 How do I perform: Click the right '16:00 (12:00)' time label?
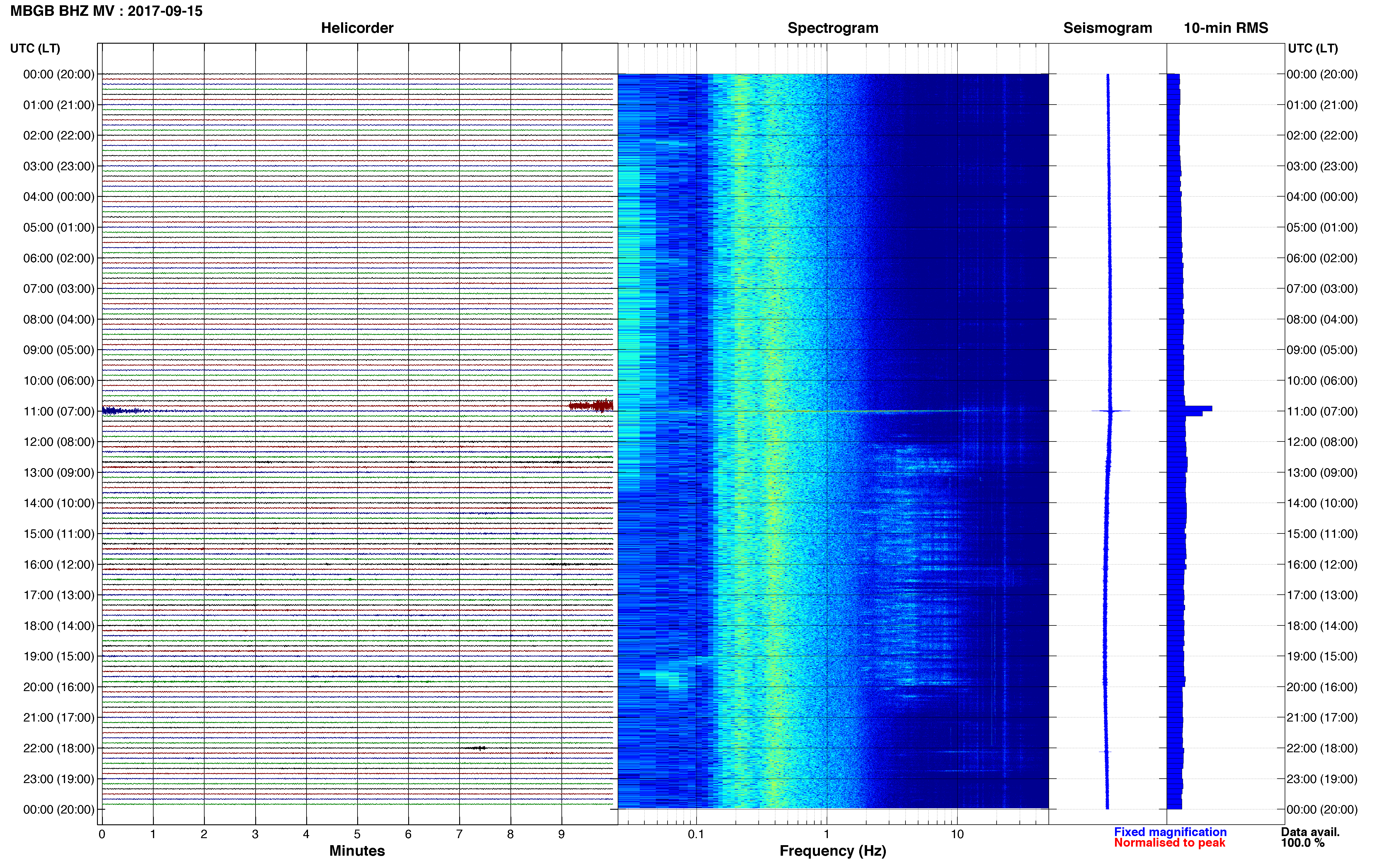(1322, 564)
